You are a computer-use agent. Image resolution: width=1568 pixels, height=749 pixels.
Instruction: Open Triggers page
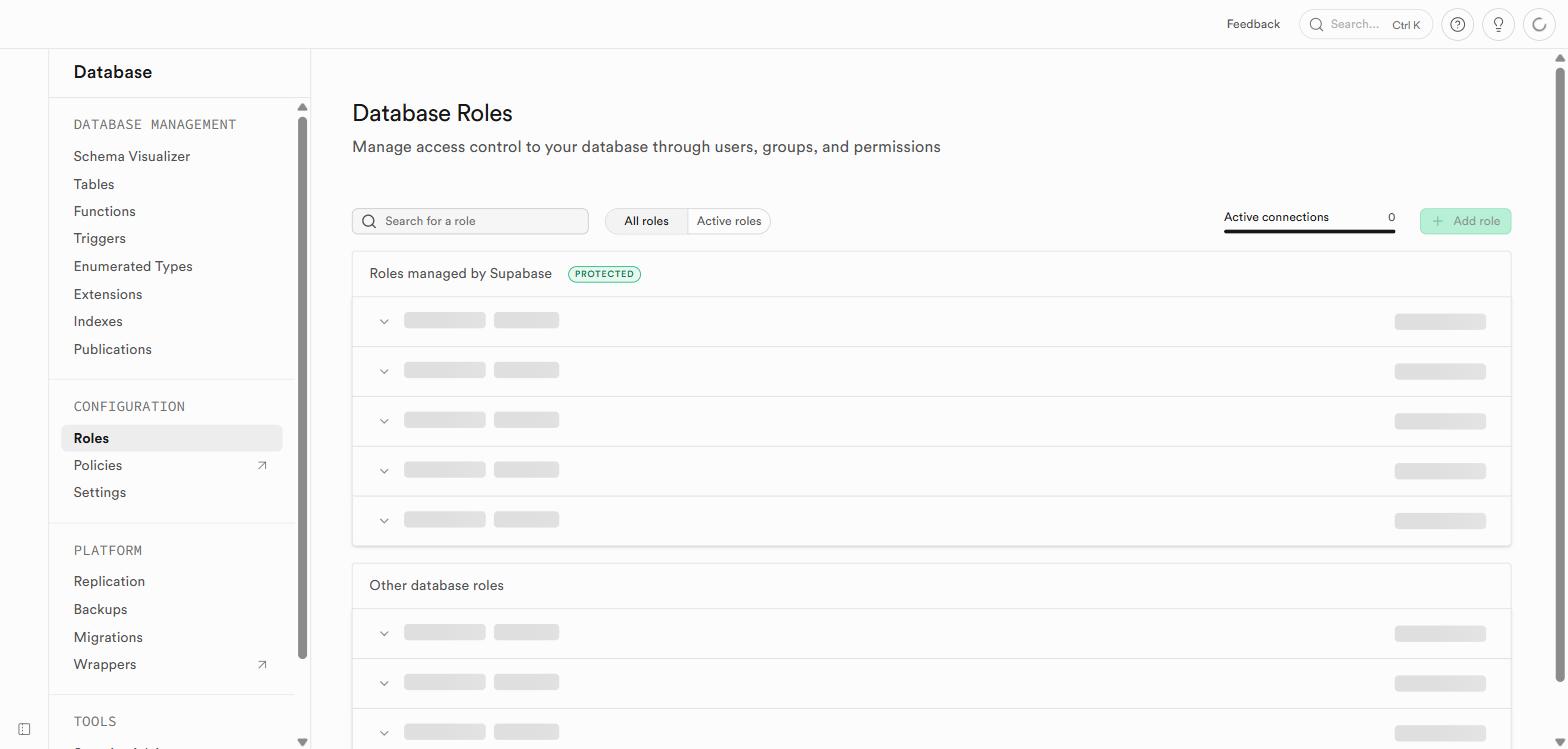[99, 238]
